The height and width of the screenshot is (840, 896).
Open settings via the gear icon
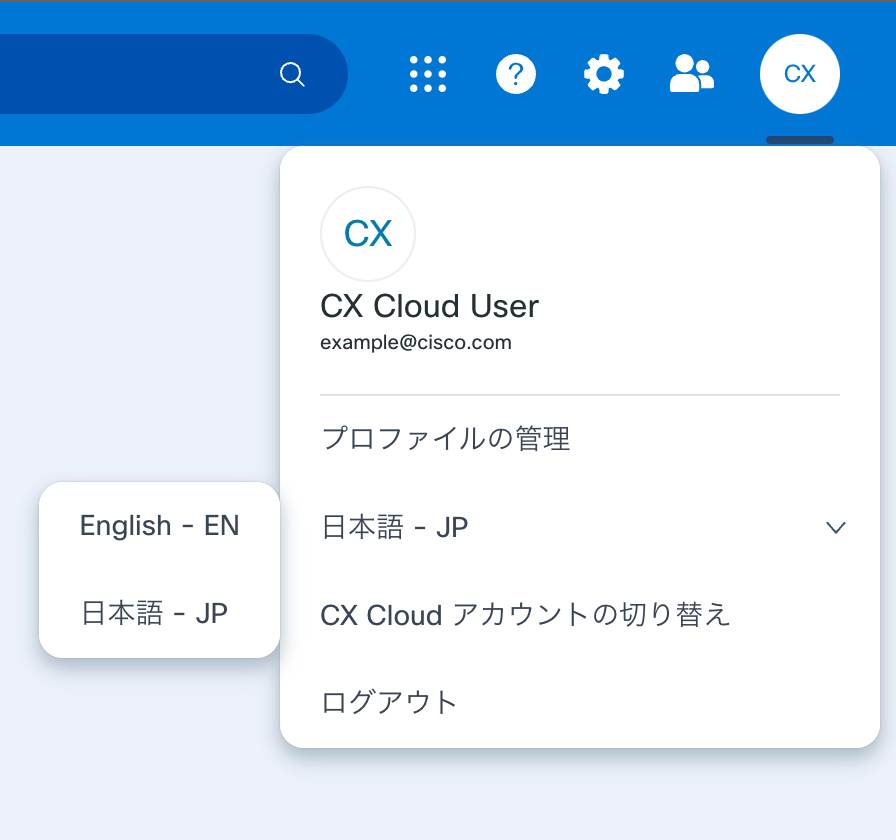(602, 73)
